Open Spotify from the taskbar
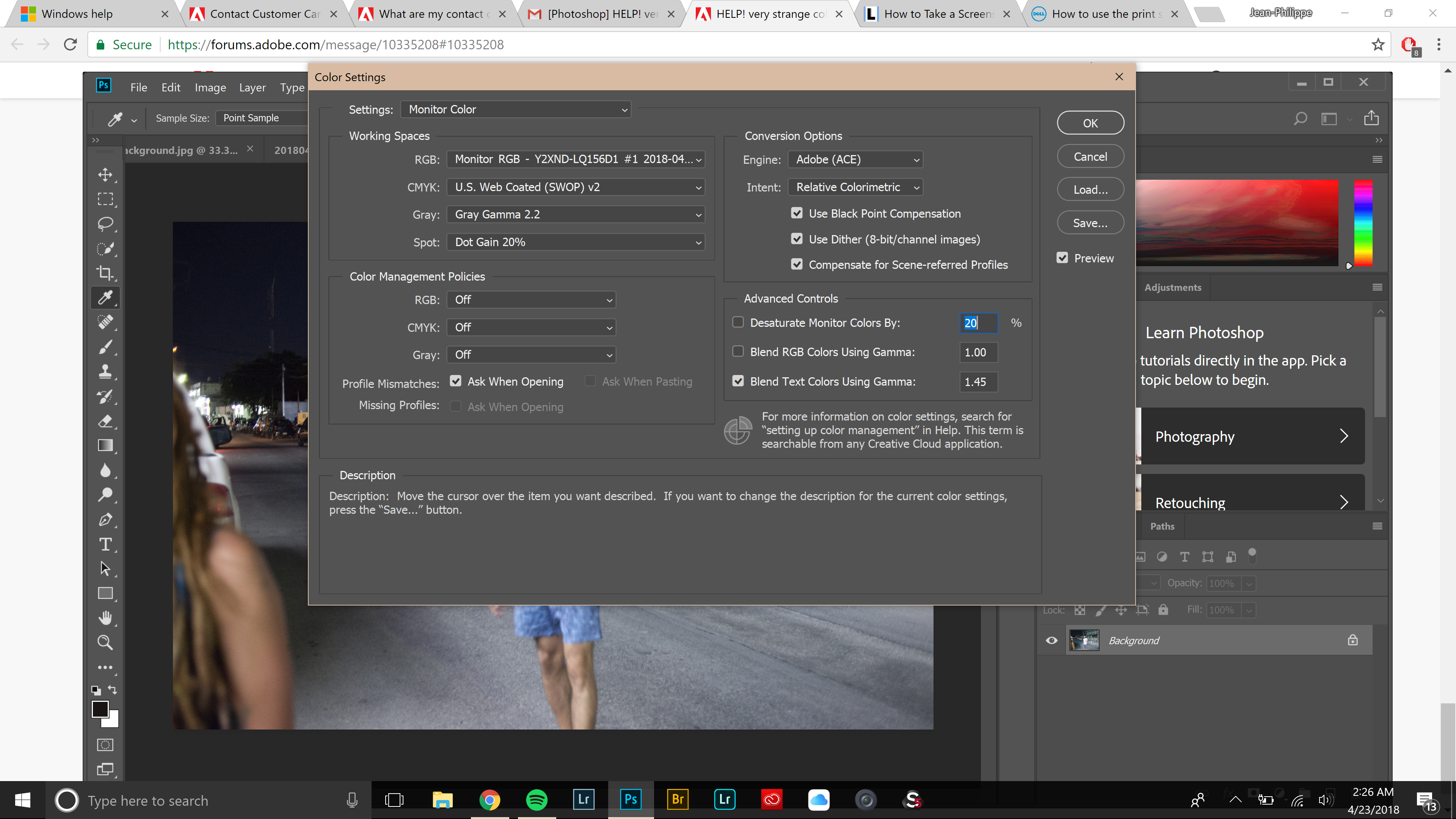 [537, 800]
